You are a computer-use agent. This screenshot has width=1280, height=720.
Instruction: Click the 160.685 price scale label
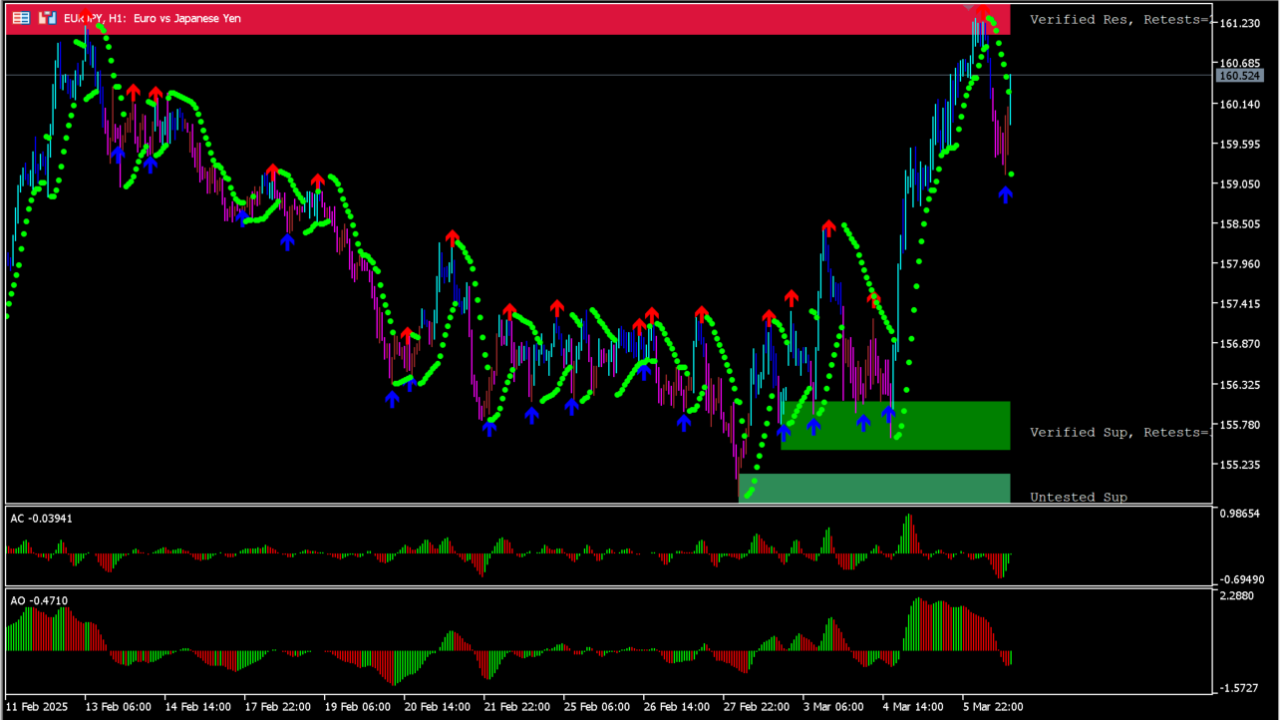click(x=1238, y=63)
